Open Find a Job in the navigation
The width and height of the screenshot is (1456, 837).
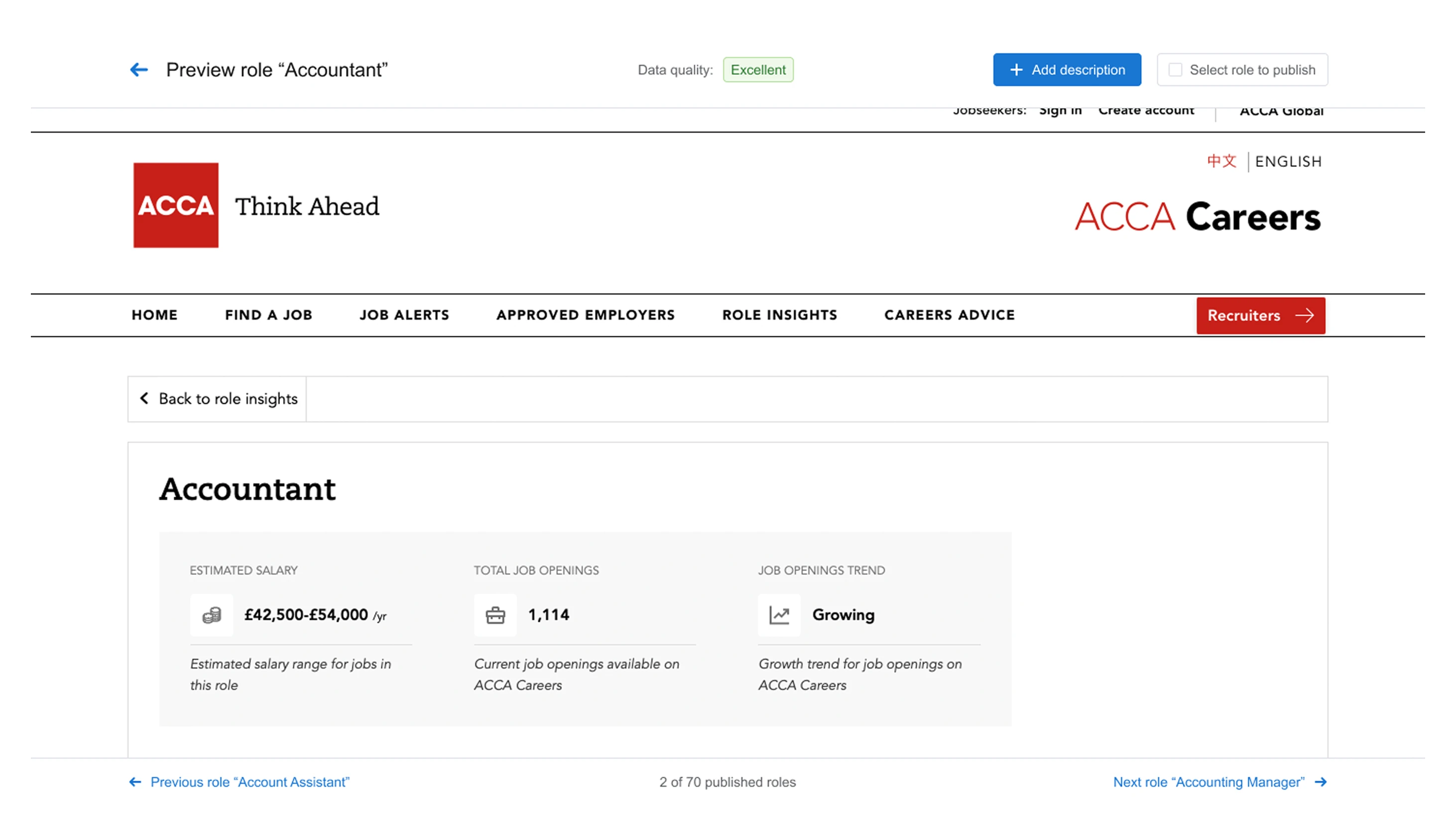(269, 315)
